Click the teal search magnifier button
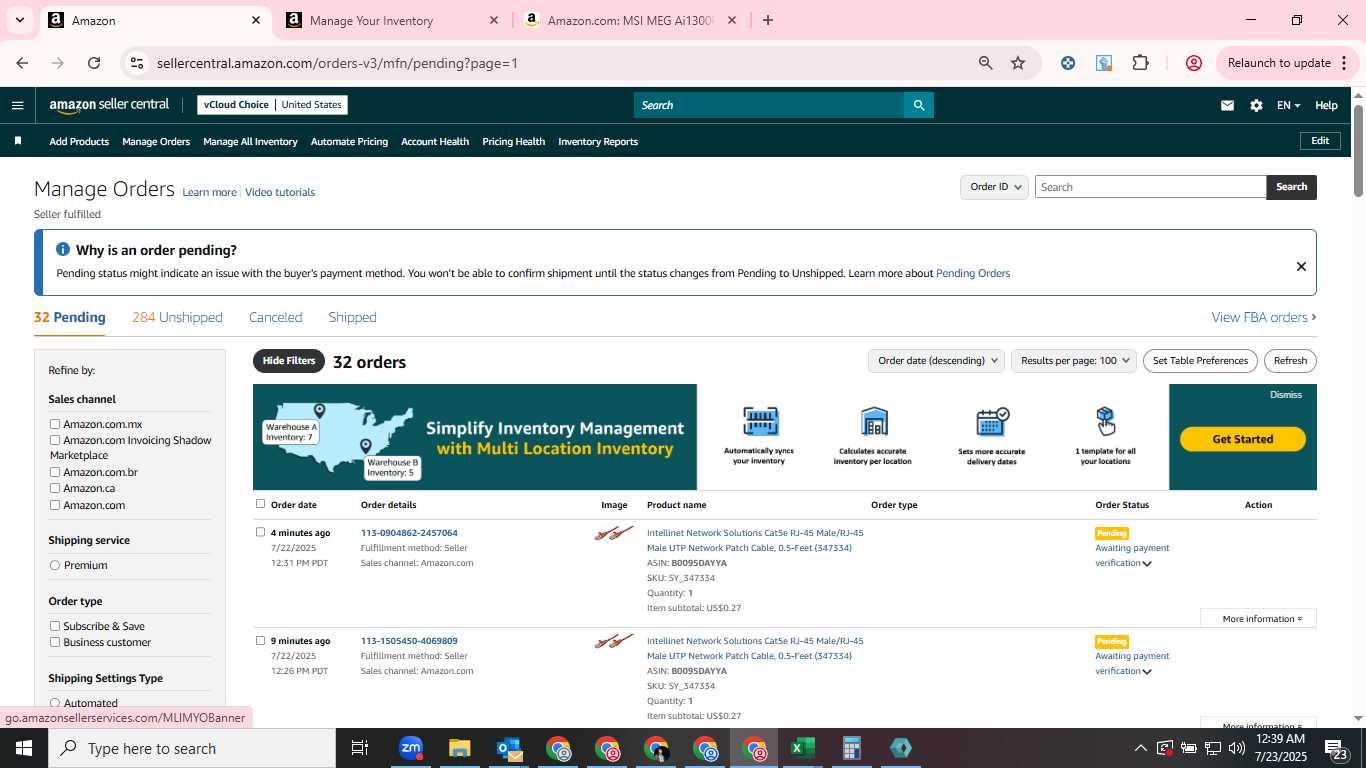The width and height of the screenshot is (1366, 768). click(918, 105)
